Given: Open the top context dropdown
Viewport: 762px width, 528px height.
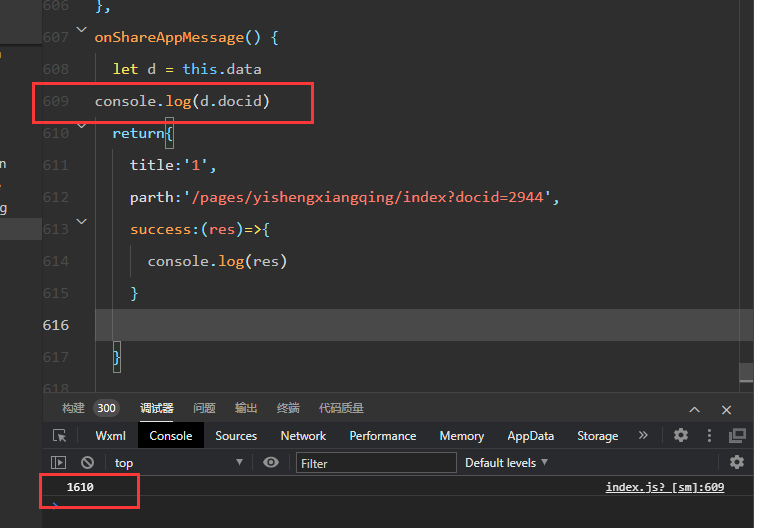Looking at the screenshot, I should coord(178,463).
